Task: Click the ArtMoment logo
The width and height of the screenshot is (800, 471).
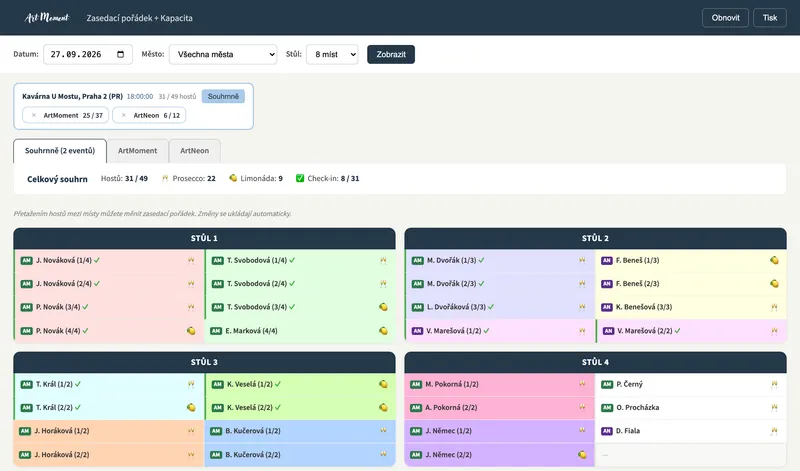Action: (x=46, y=18)
